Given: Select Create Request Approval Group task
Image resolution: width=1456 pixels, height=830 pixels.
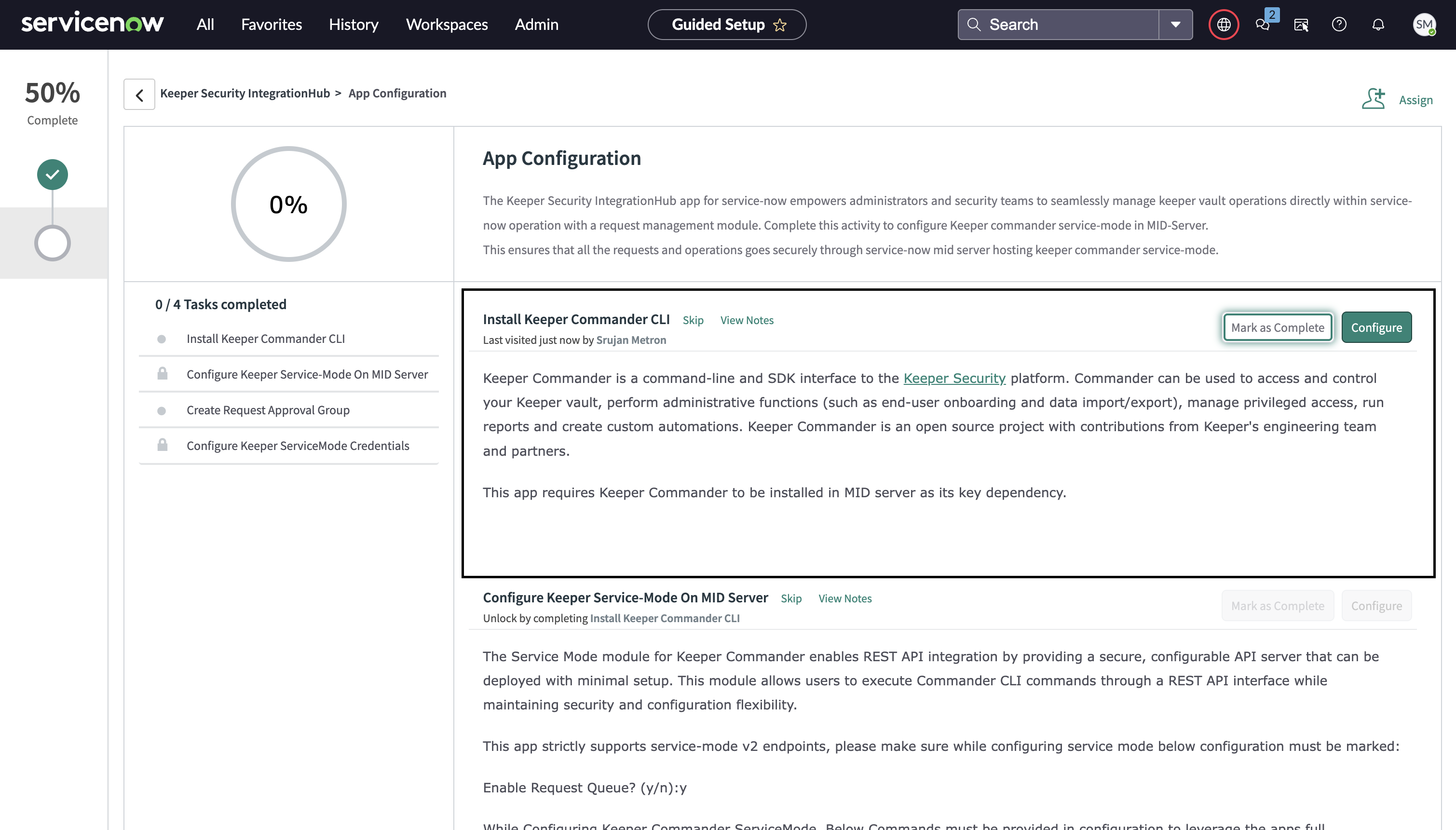Looking at the screenshot, I should pos(268,410).
